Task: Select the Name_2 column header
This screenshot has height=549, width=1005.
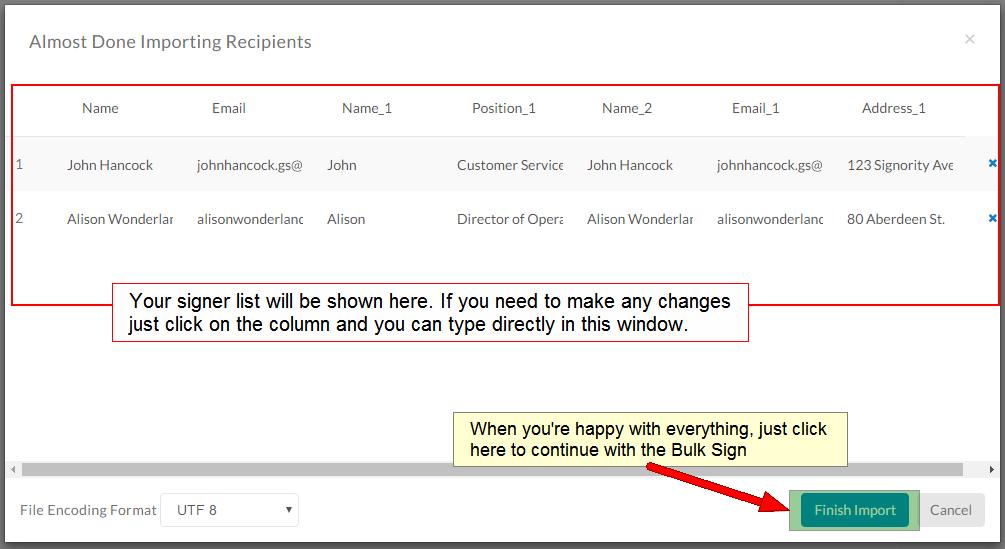Action: click(x=627, y=108)
